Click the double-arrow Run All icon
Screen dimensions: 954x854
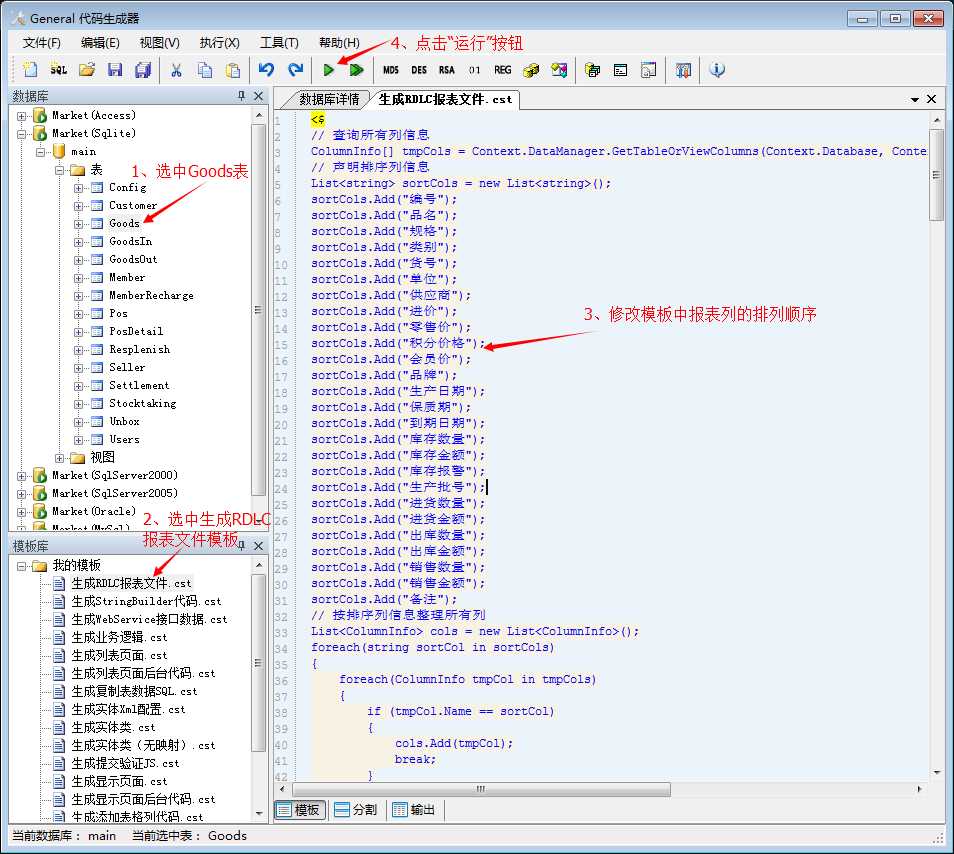[357, 70]
